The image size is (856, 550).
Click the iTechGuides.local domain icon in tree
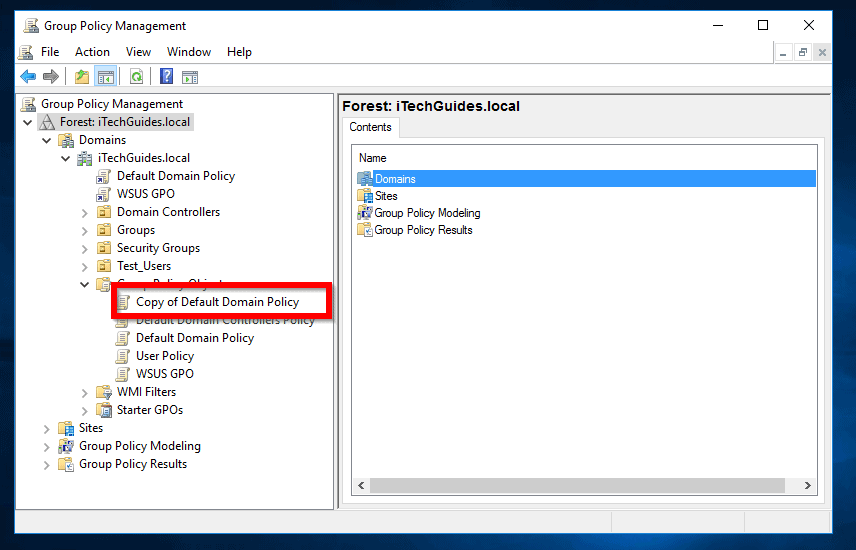tap(85, 158)
